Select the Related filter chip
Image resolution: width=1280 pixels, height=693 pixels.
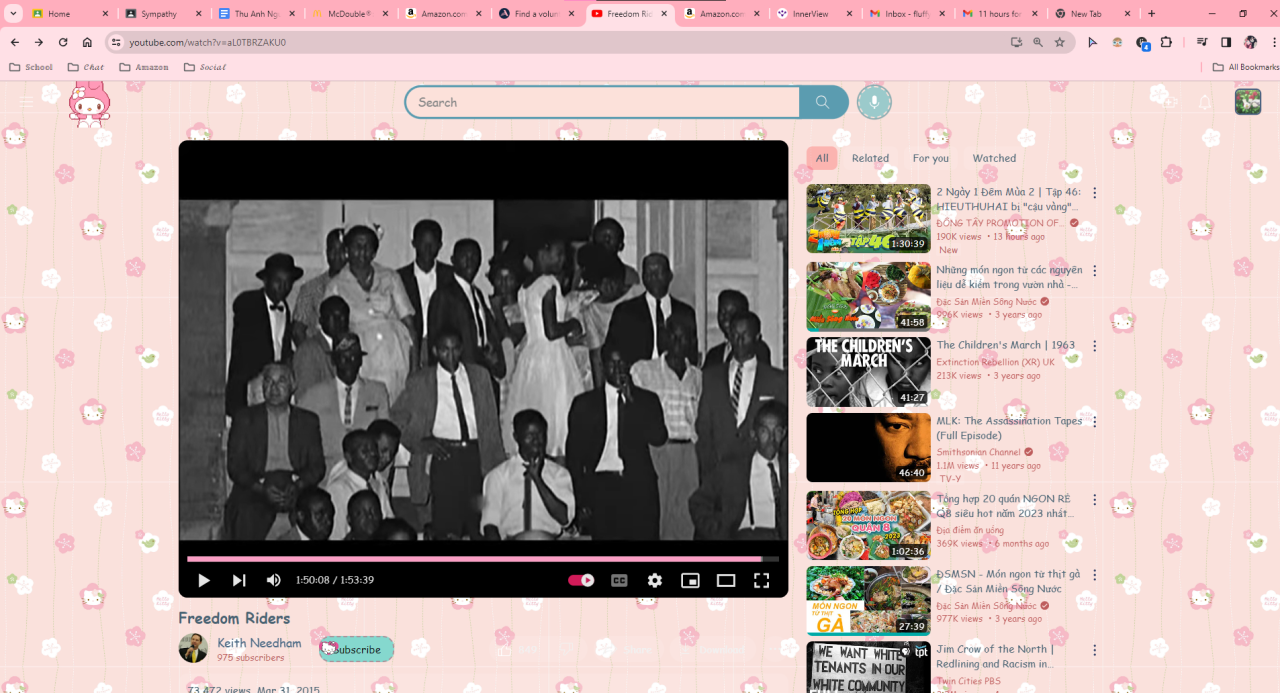[x=870, y=158]
